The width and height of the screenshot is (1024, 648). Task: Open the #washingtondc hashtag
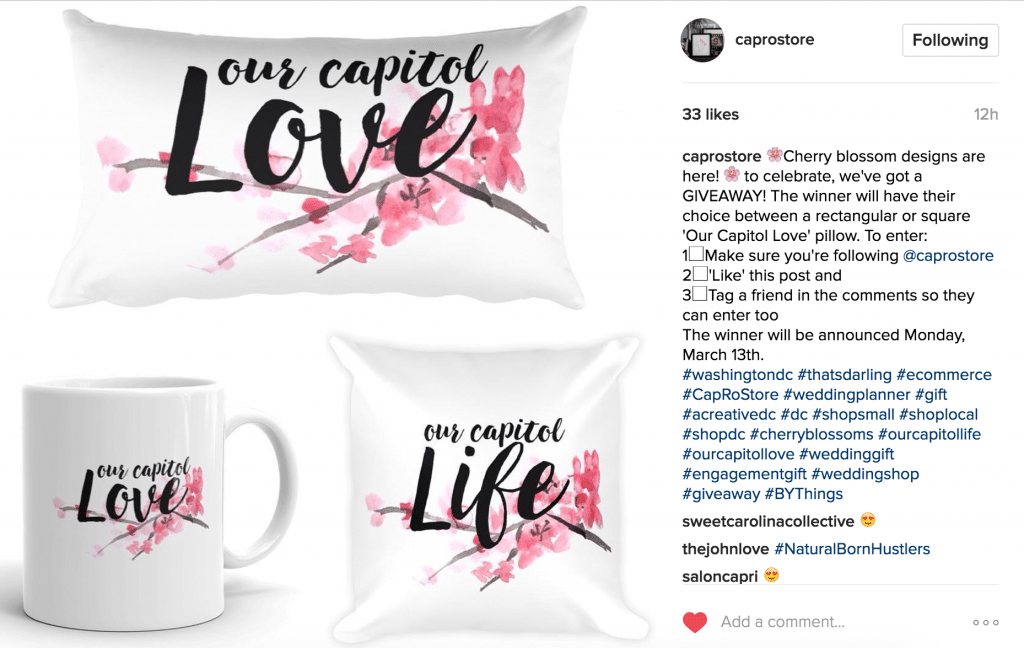coord(737,374)
